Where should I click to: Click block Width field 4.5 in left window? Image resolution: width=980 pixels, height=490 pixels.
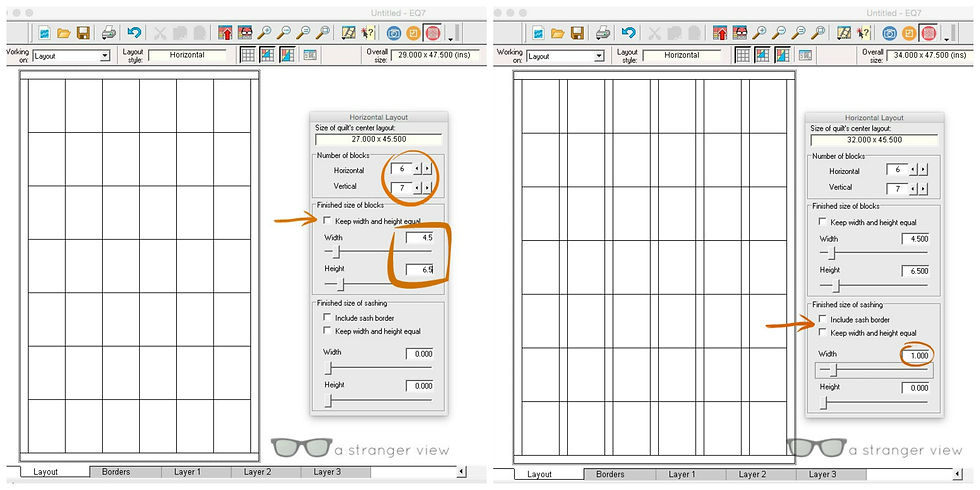click(x=419, y=238)
